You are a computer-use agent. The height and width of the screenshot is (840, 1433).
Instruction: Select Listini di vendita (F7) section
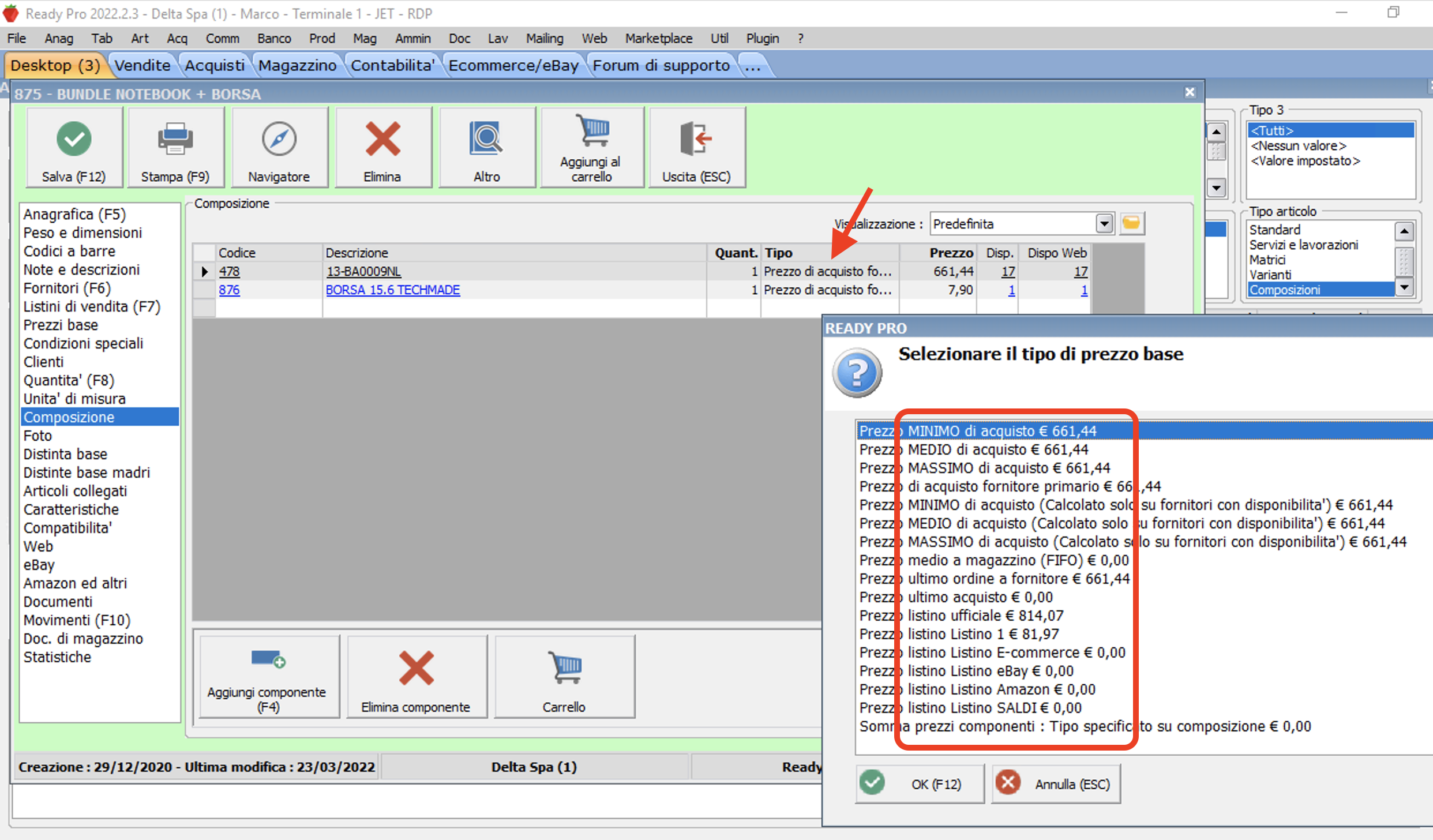92,306
